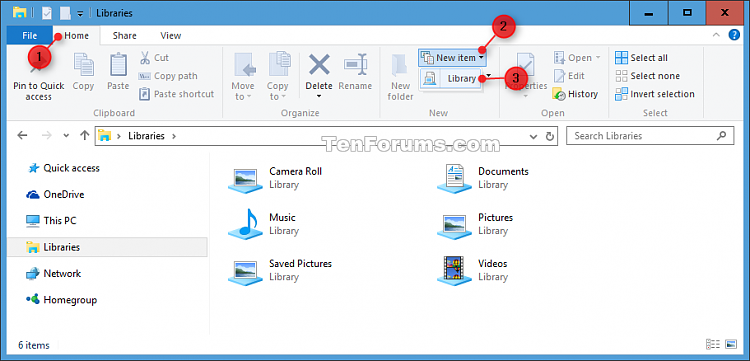750x361 pixels.
Task: Select the Videos library icon
Action: (454, 270)
